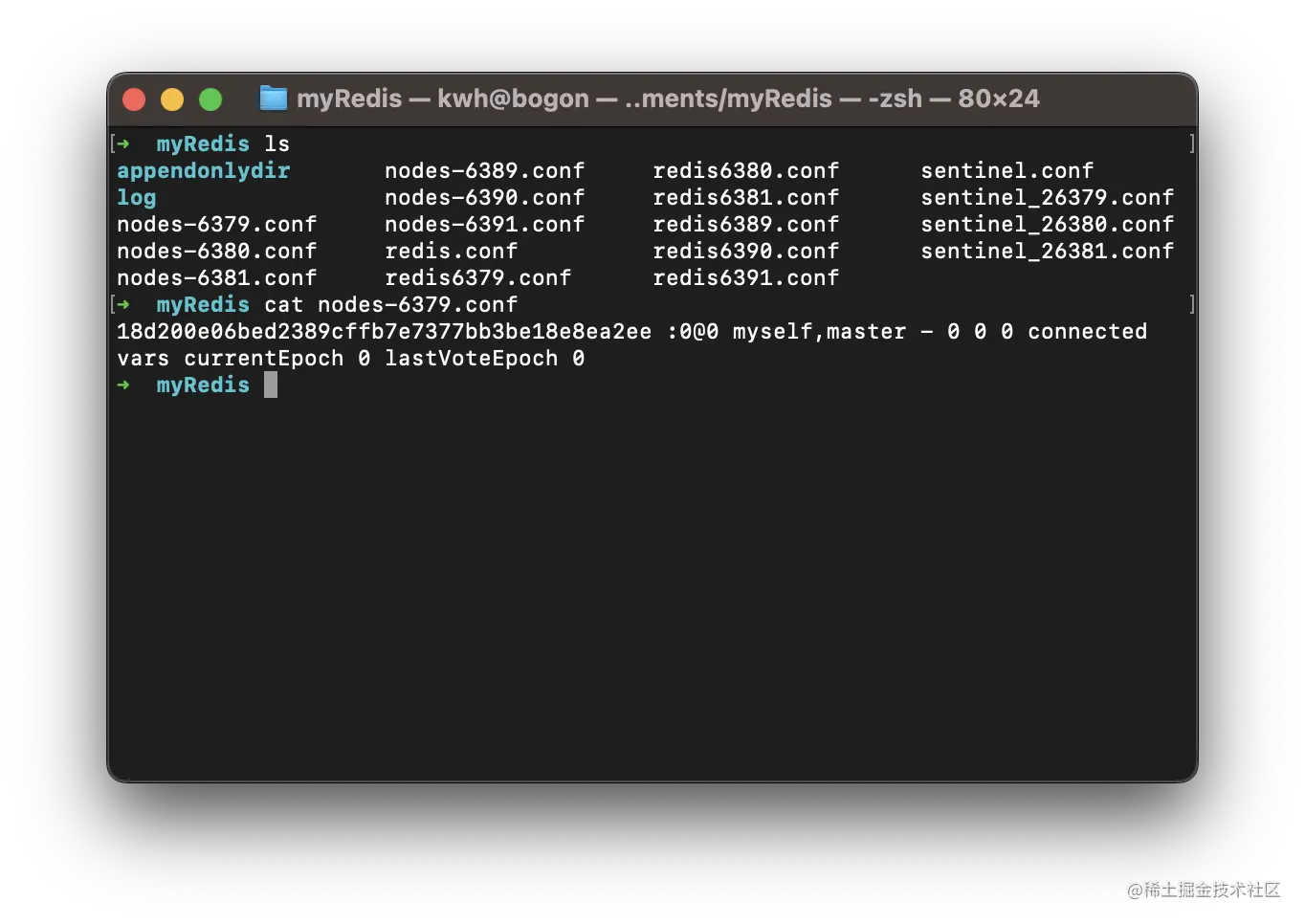Click the red close window button
The height and width of the screenshot is (924, 1305).
click(134, 99)
